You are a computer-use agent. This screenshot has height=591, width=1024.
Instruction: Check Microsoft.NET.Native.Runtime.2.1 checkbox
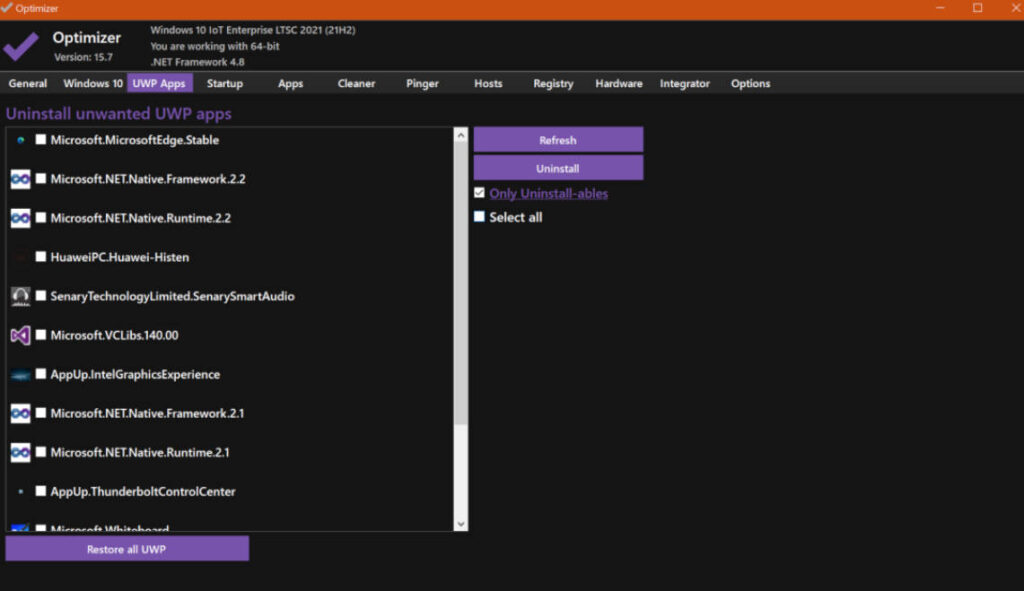pyautogui.click(x=40, y=452)
